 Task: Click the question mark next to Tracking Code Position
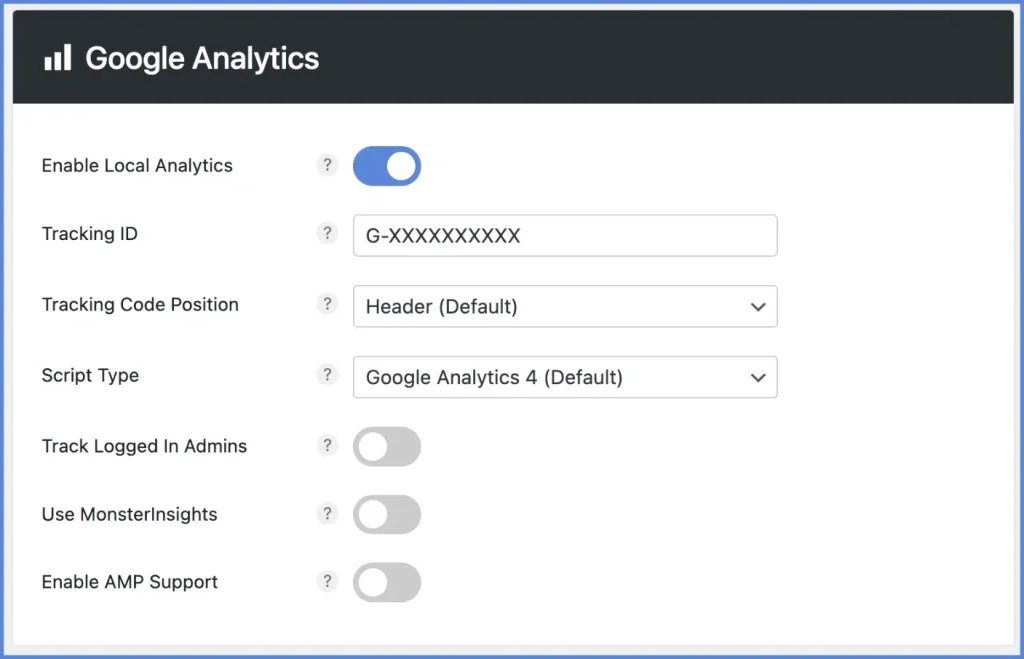tap(328, 304)
